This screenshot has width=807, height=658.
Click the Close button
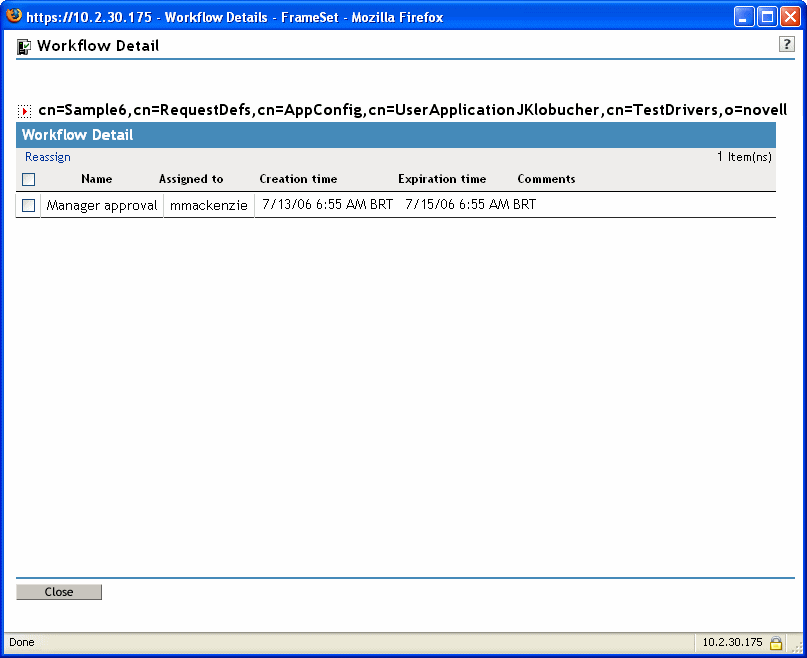[59, 592]
